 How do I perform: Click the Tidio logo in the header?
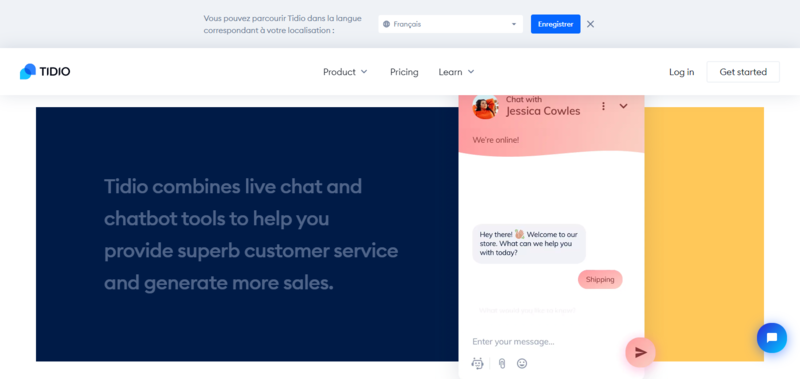coord(45,72)
